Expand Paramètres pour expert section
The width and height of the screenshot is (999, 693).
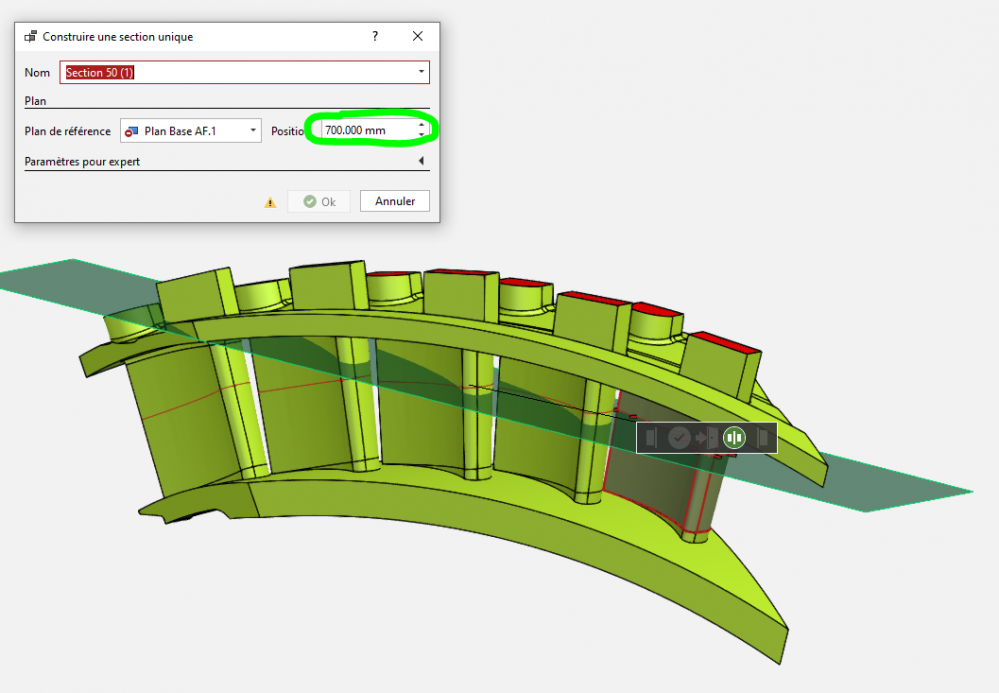[421, 161]
